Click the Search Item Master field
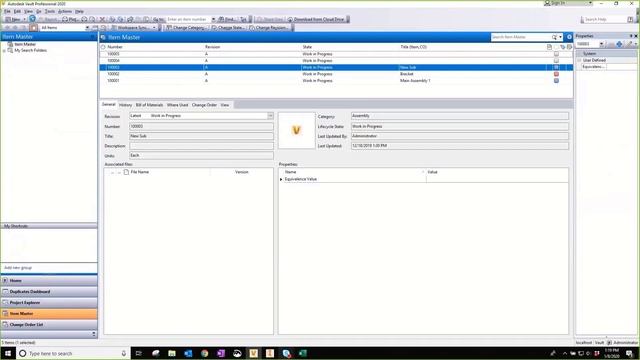The width and height of the screenshot is (640, 360). point(520,37)
